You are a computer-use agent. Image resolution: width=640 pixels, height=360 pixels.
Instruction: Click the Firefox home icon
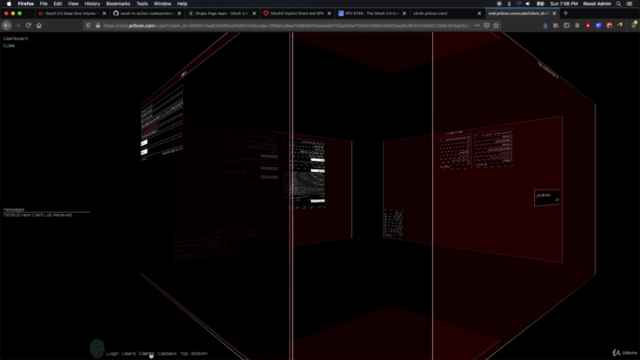(39, 25)
